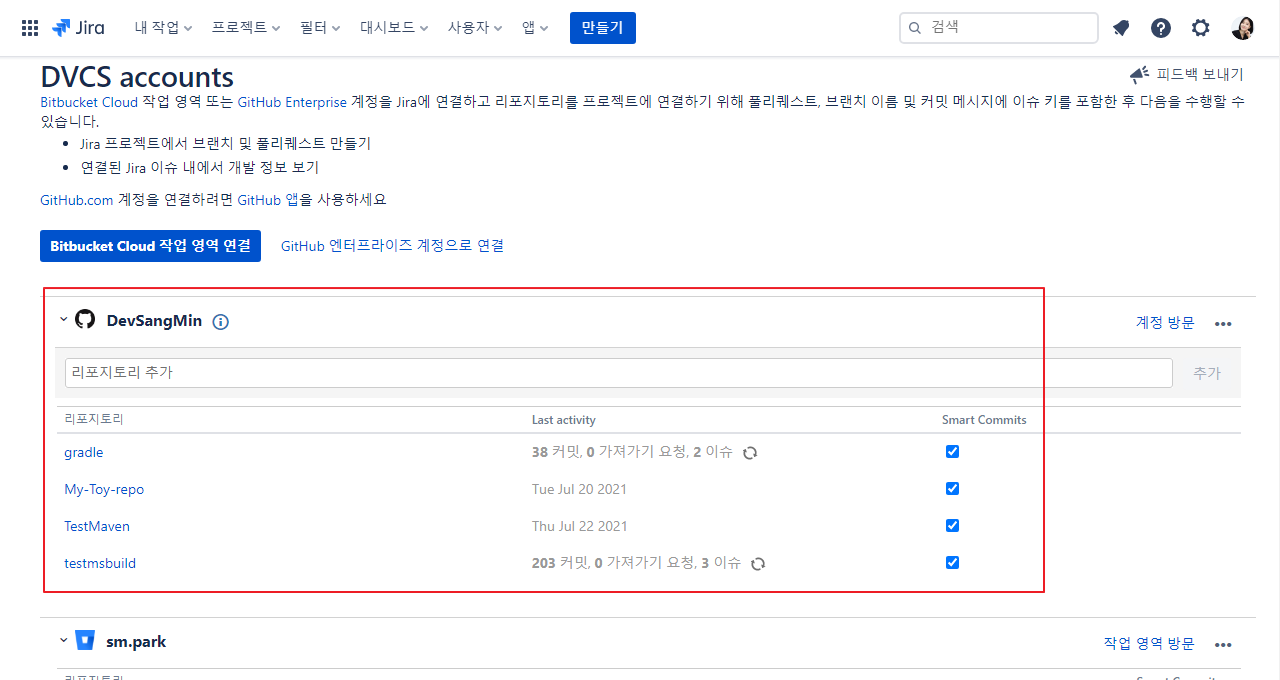This screenshot has width=1280, height=680.
Task: Click the 추가 button for DevSangMin
Action: pos(1207,373)
